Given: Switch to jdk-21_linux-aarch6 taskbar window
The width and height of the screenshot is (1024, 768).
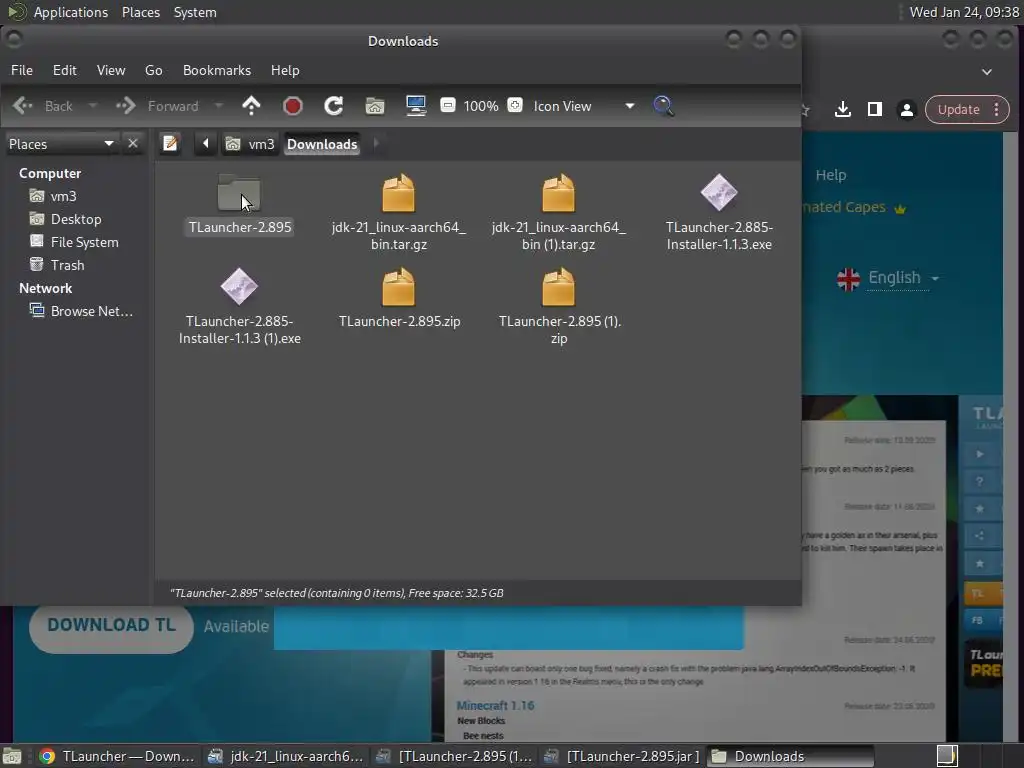Looking at the screenshot, I should (285, 756).
